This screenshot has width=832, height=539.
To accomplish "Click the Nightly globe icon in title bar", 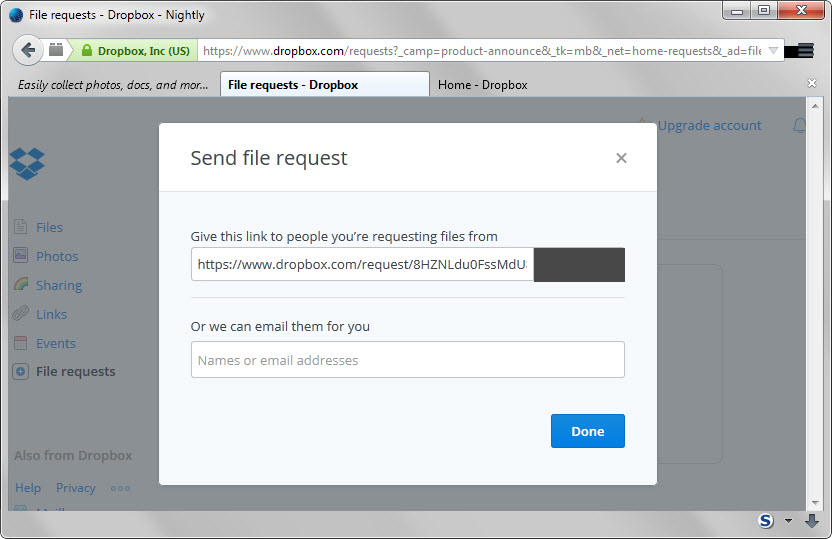I will tap(16, 15).
